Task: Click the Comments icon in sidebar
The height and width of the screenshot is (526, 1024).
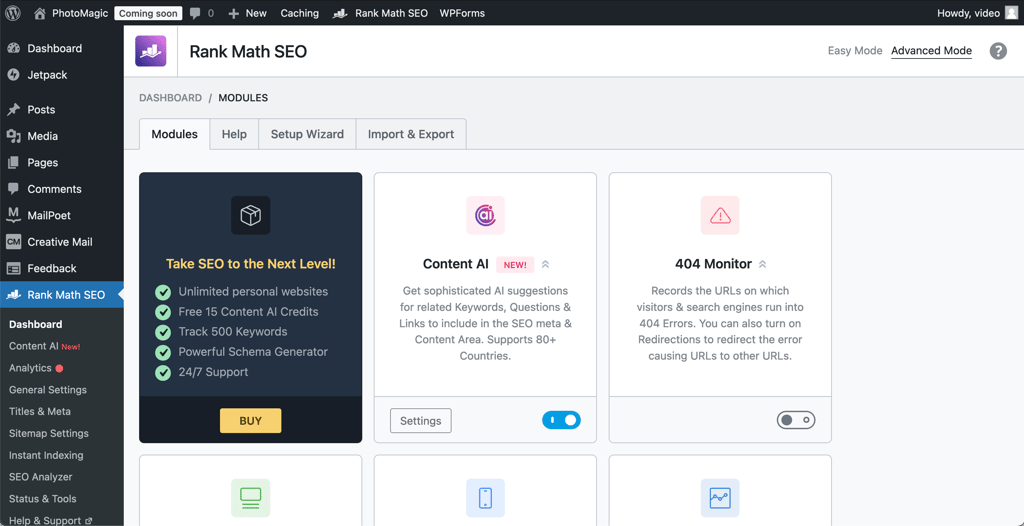Action: click(13, 189)
